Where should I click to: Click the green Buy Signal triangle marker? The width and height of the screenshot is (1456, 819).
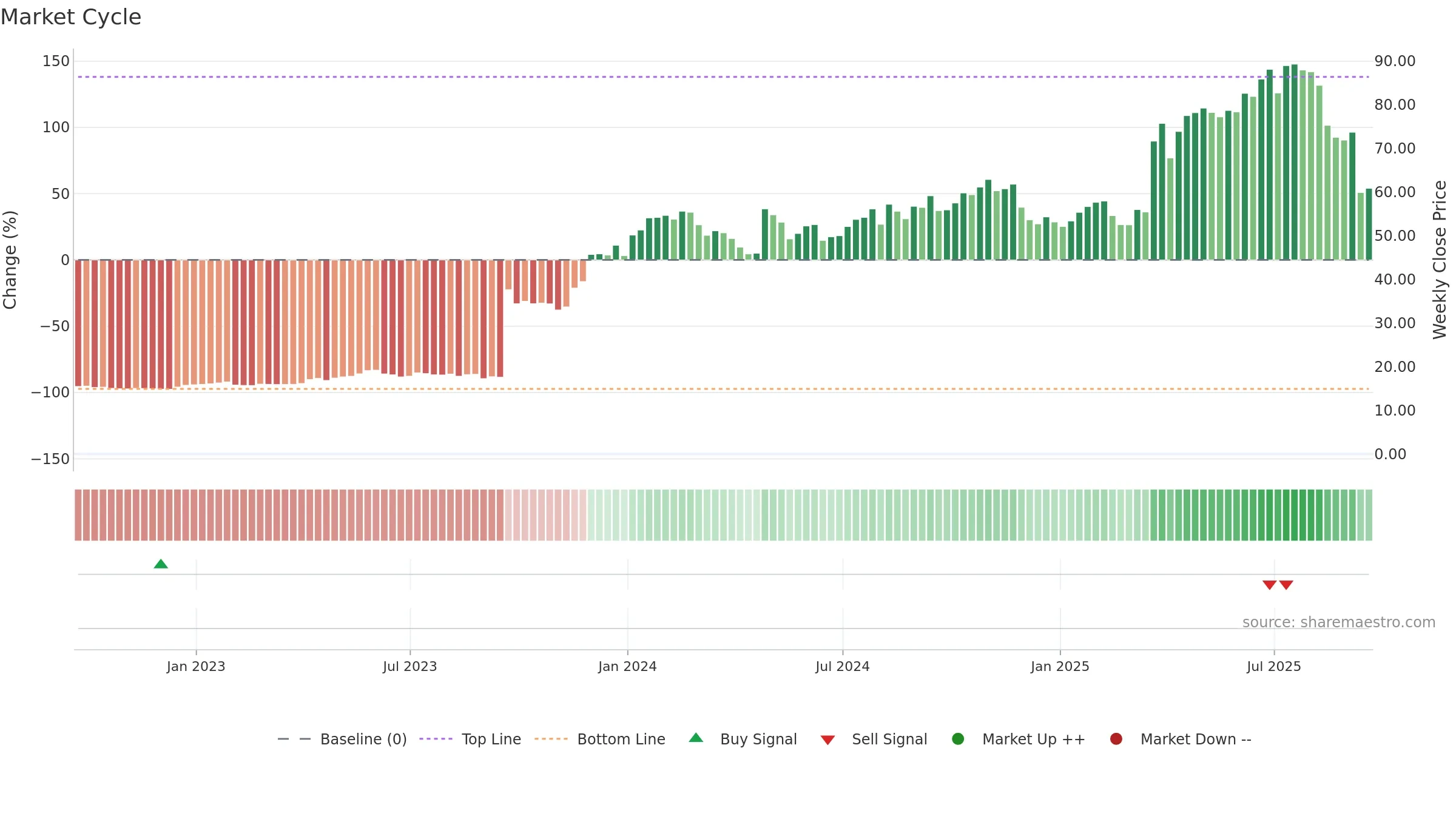161,564
